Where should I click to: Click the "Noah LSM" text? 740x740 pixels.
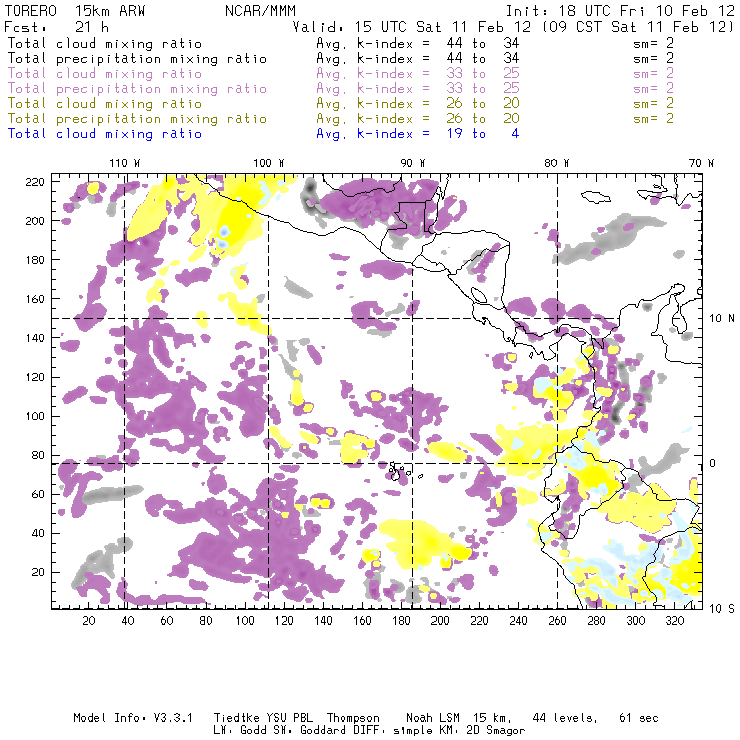[433, 718]
